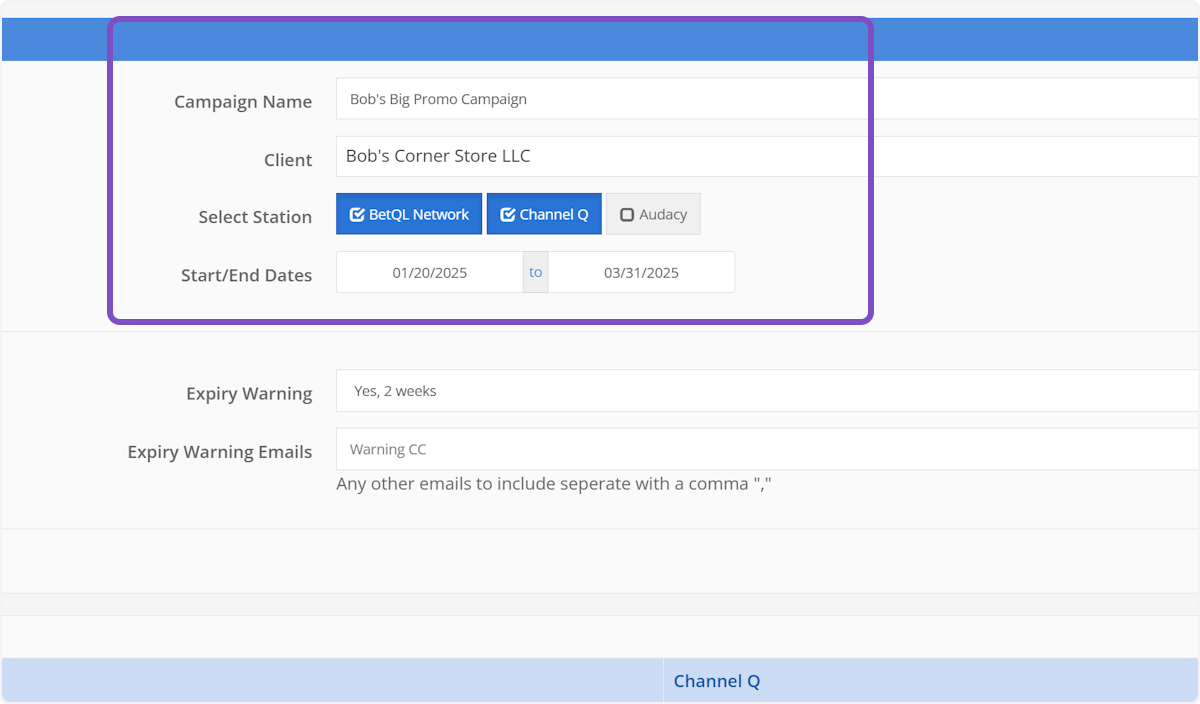Focus the Campaign Name text field
Image resolution: width=1200 pixels, height=704 pixels.
(x=766, y=99)
